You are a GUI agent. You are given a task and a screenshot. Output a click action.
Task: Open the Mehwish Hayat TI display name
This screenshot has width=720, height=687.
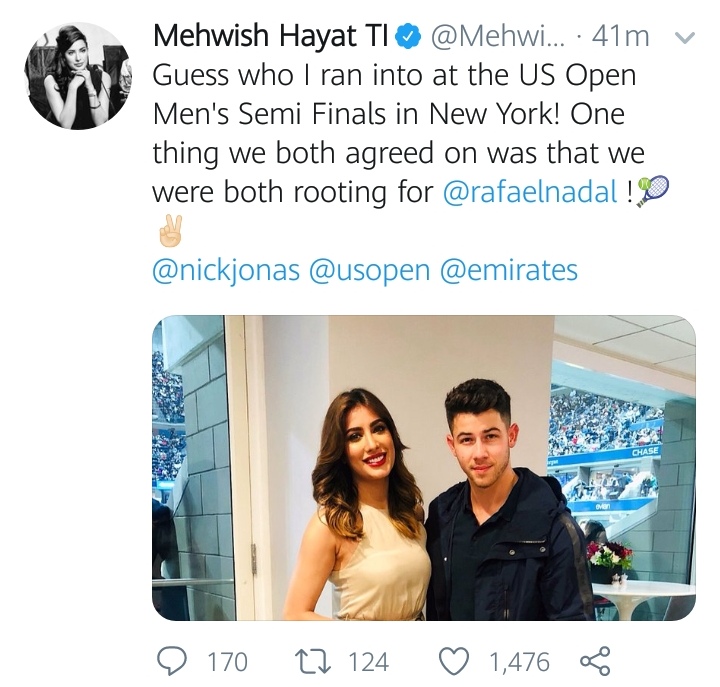coord(271,36)
